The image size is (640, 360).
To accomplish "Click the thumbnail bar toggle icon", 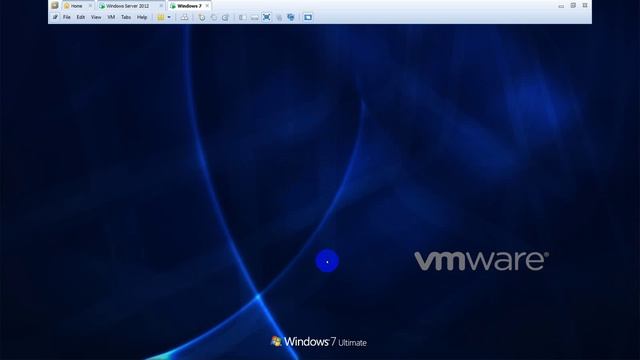I will click(x=254, y=17).
